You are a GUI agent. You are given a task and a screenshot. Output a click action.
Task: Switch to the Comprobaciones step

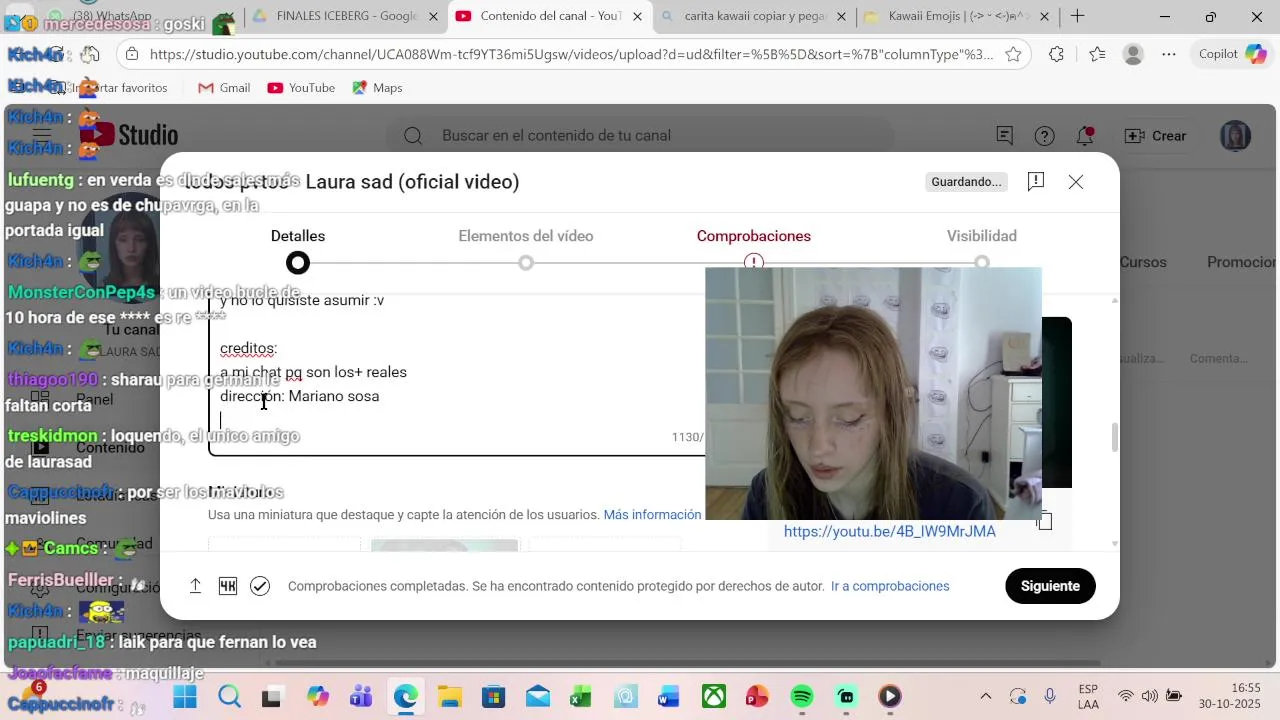754,236
